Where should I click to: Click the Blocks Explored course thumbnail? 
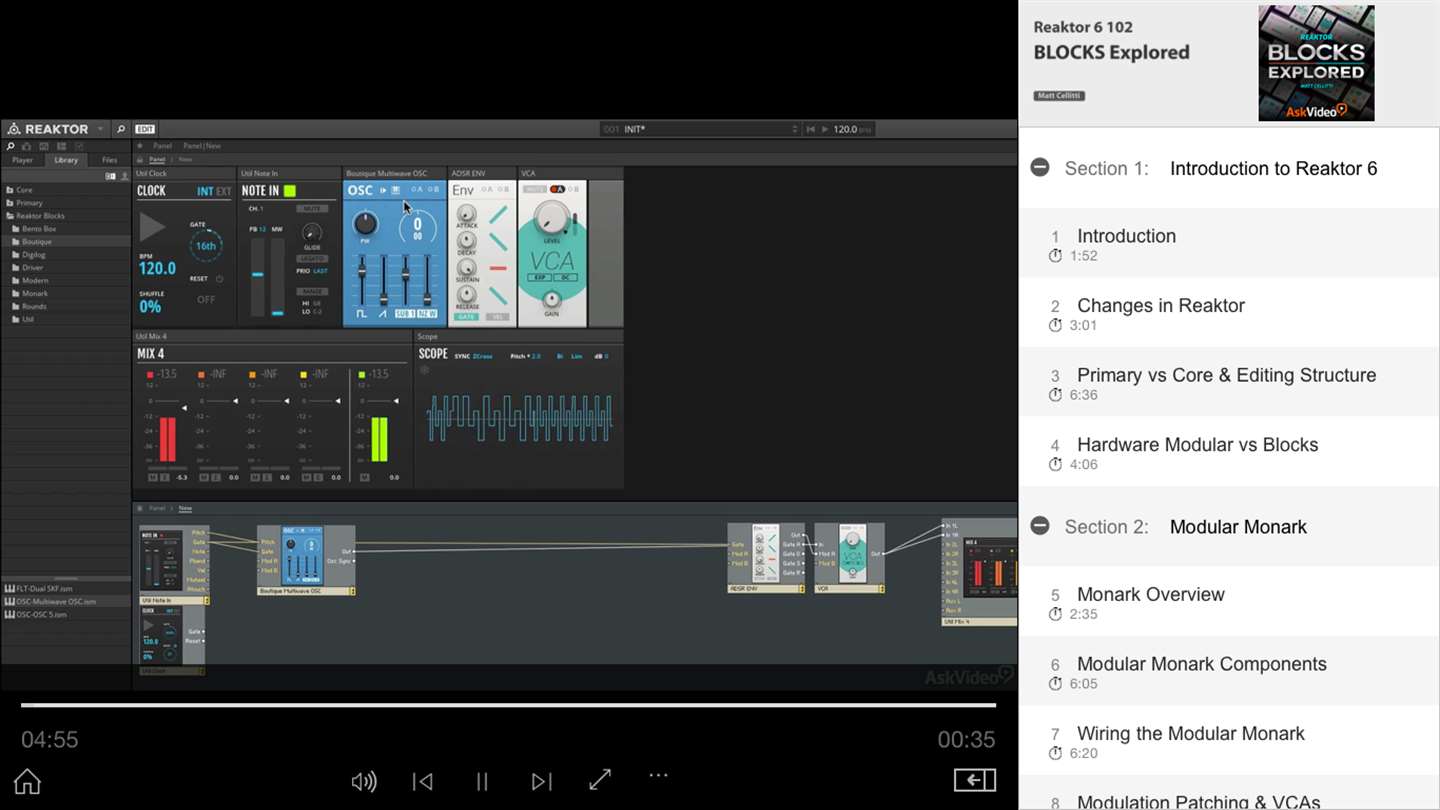[x=1316, y=63]
